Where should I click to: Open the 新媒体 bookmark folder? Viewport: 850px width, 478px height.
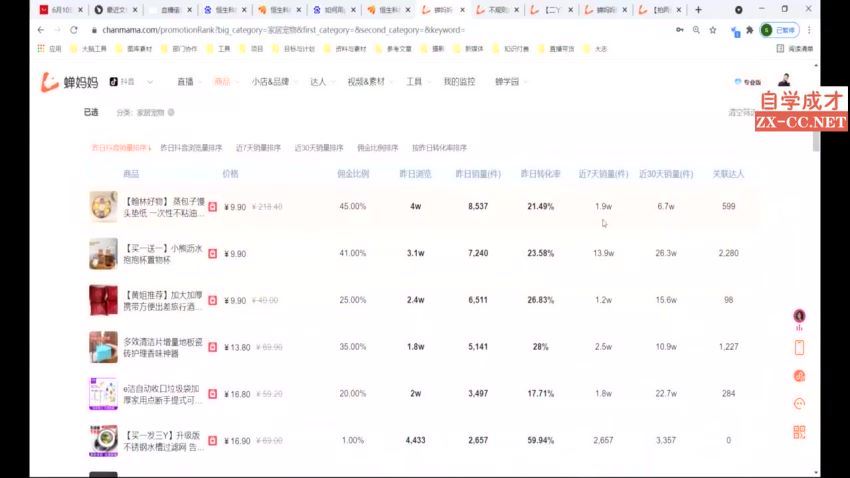pyautogui.click(x=469, y=49)
